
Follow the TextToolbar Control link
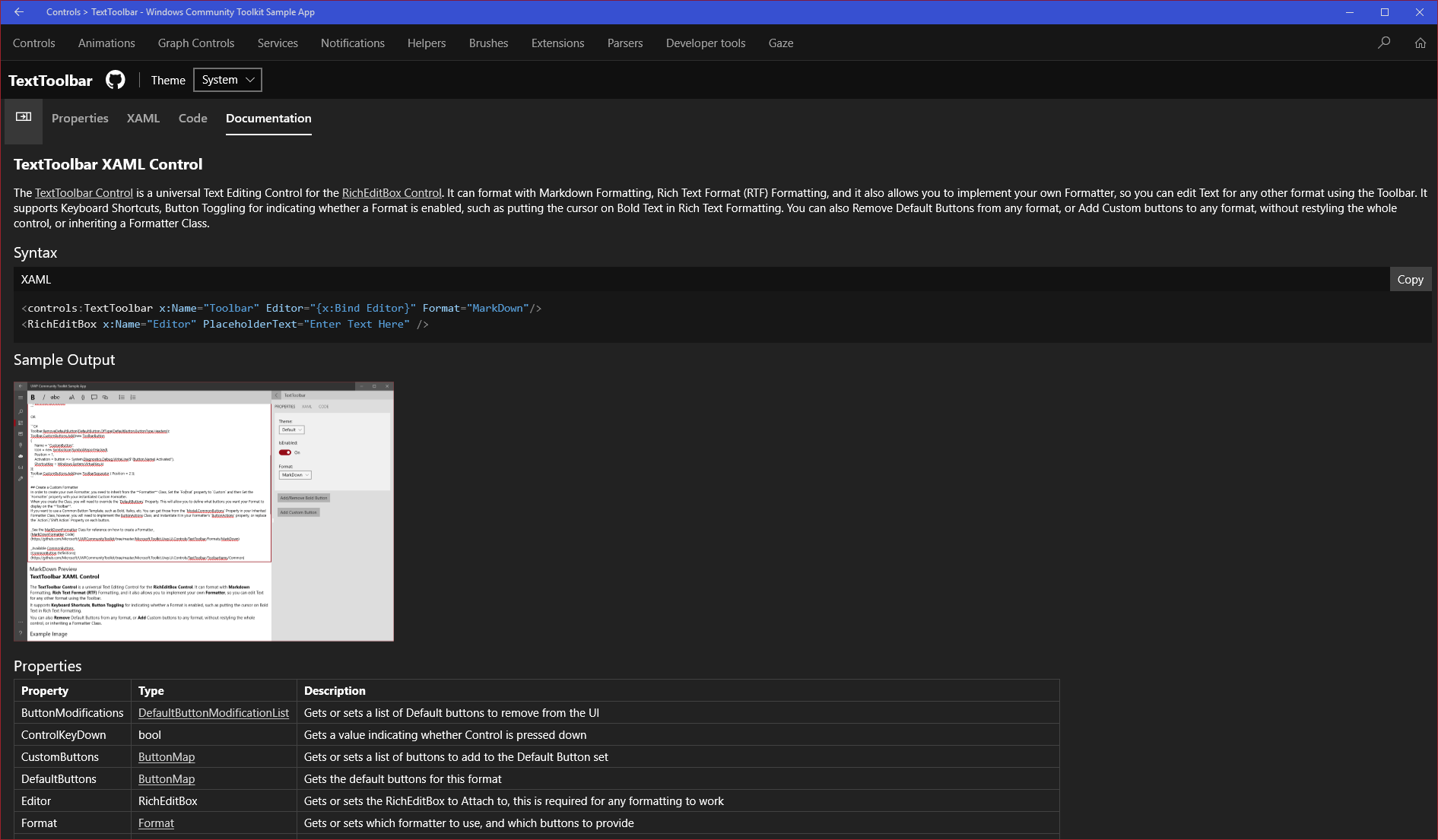[x=84, y=193]
